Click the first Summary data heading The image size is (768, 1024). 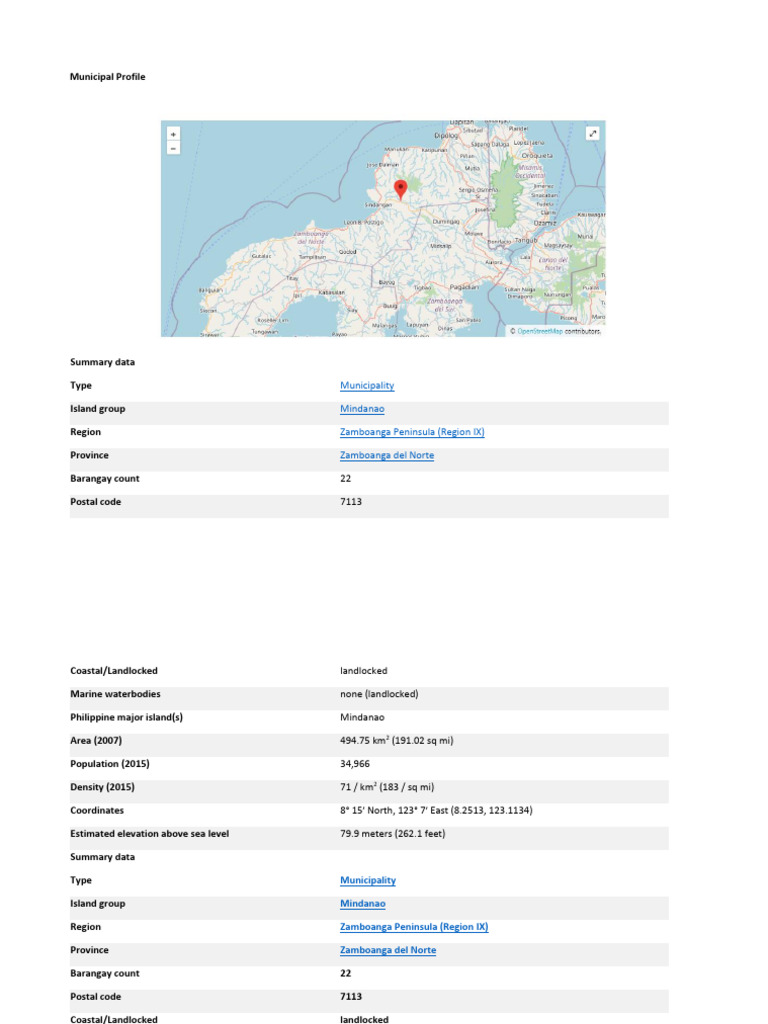(103, 362)
